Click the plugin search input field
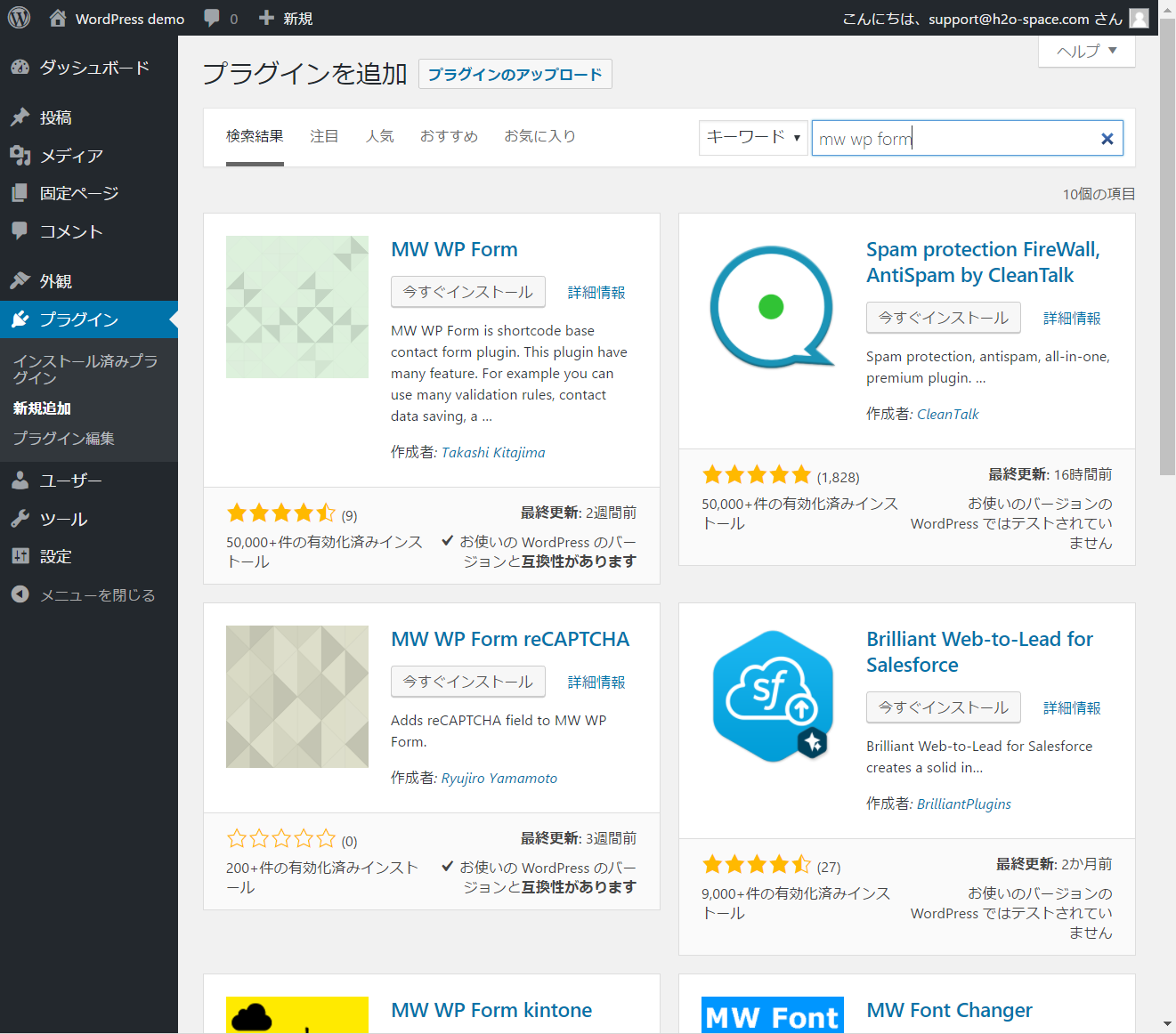Image resolution: width=1176 pixels, height=1034 pixels. pos(953,139)
